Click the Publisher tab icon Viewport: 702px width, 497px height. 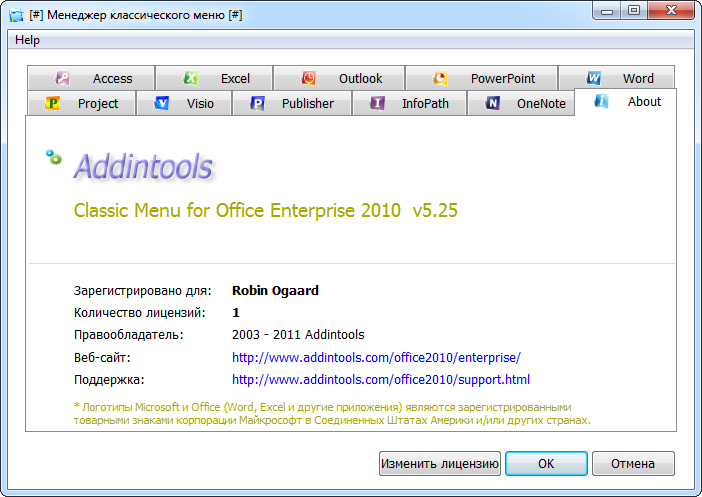click(x=257, y=103)
